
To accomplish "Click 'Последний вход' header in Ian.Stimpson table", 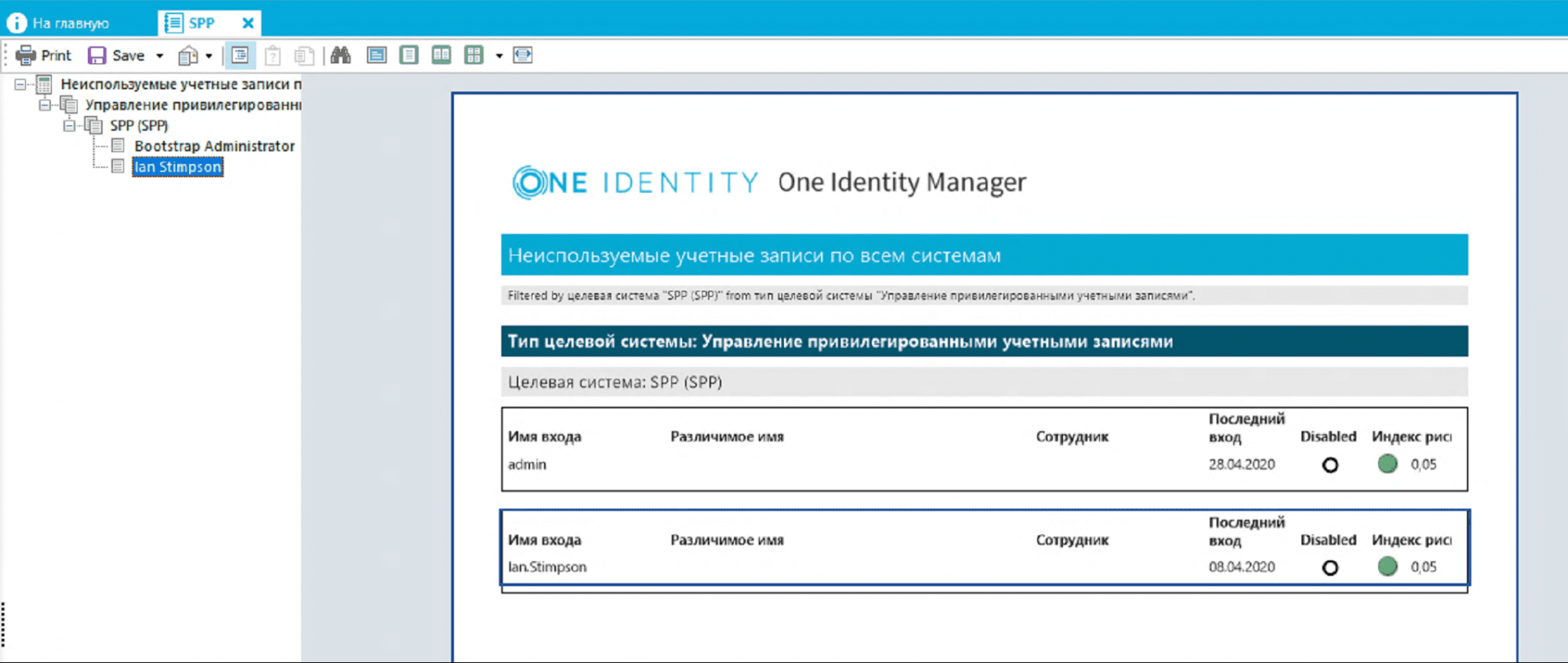I will (1247, 531).
